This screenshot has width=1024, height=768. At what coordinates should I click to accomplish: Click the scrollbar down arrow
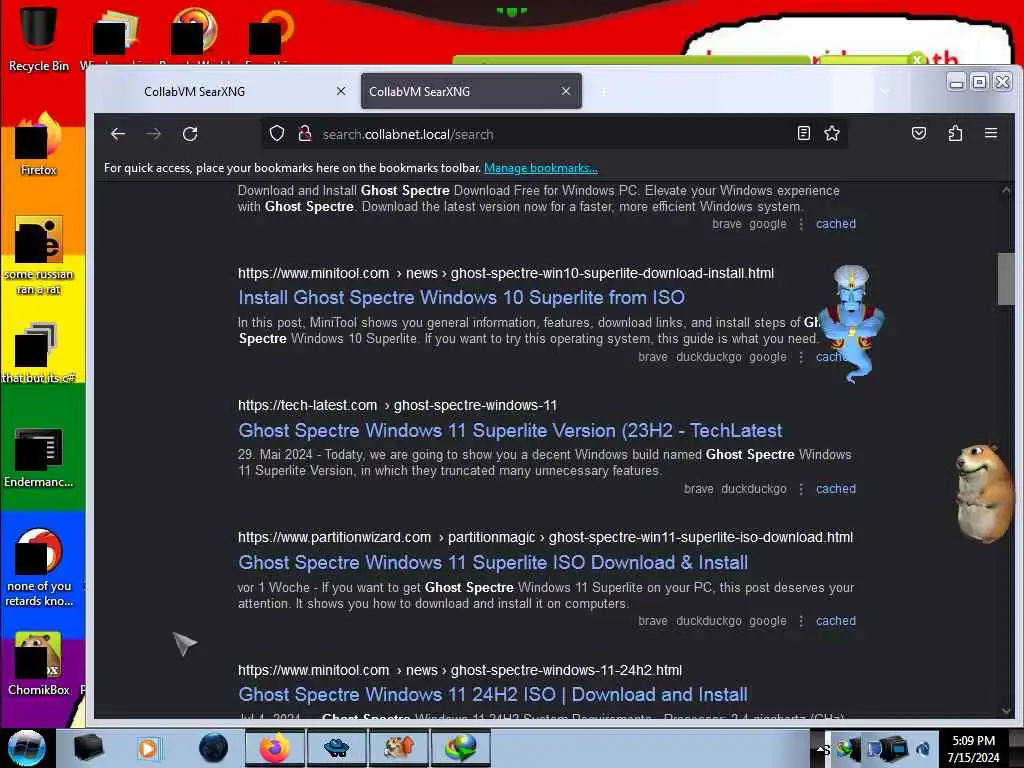pos(1006,711)
